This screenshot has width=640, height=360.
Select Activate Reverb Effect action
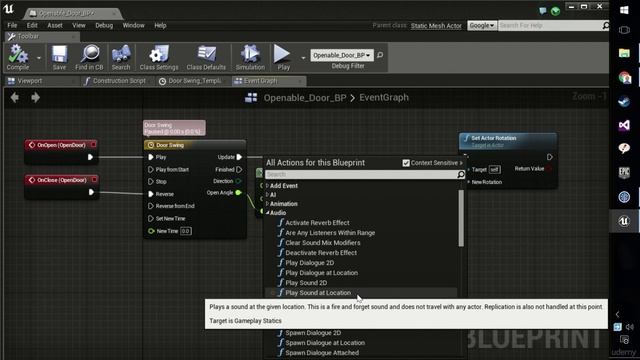pyautogui.click(x=317, y=222)
